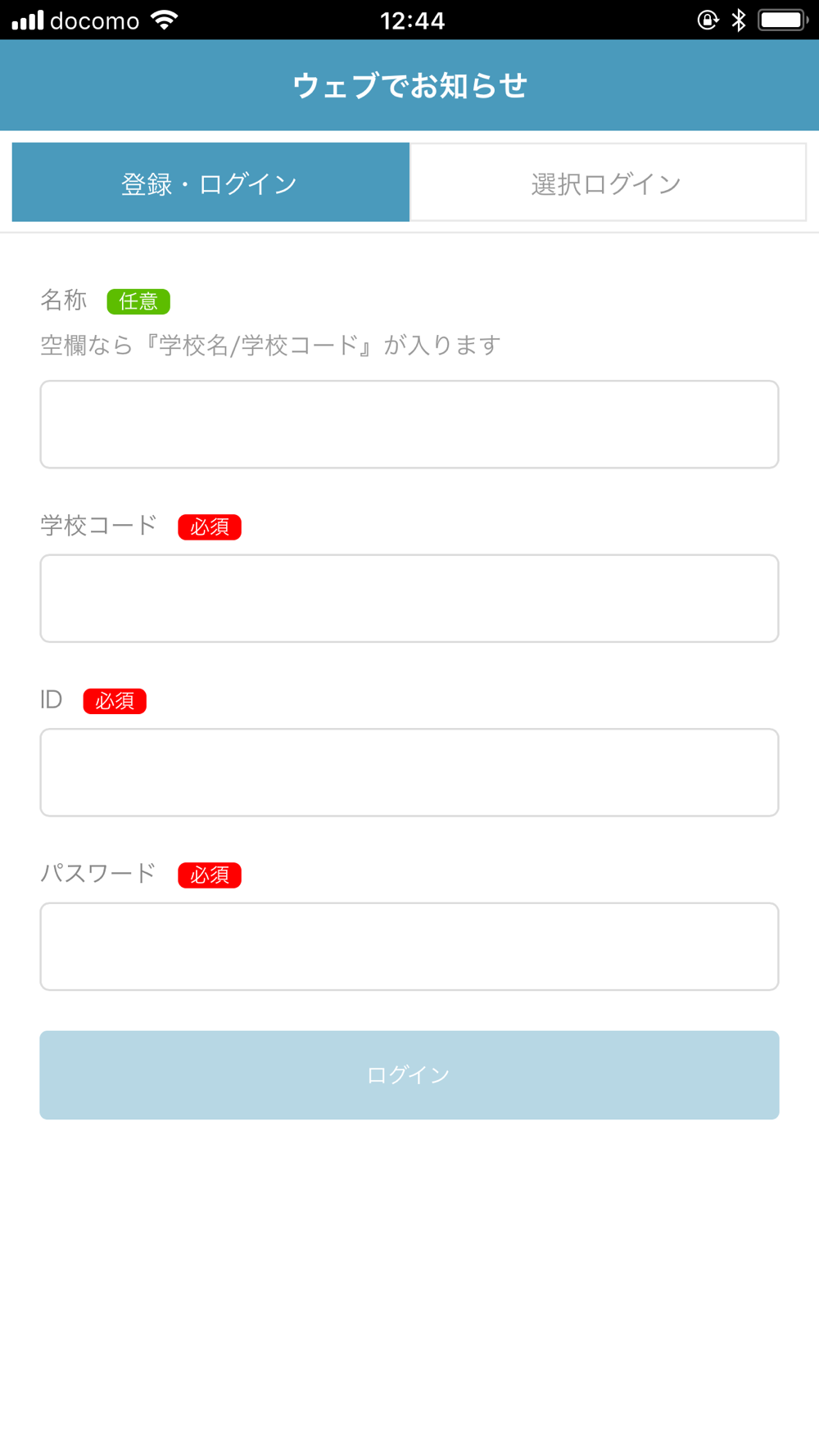Tap the Wi-Fi status icon
This screenshot has height=1456, width=819.
pyautogui.click(x=165, y=20)
